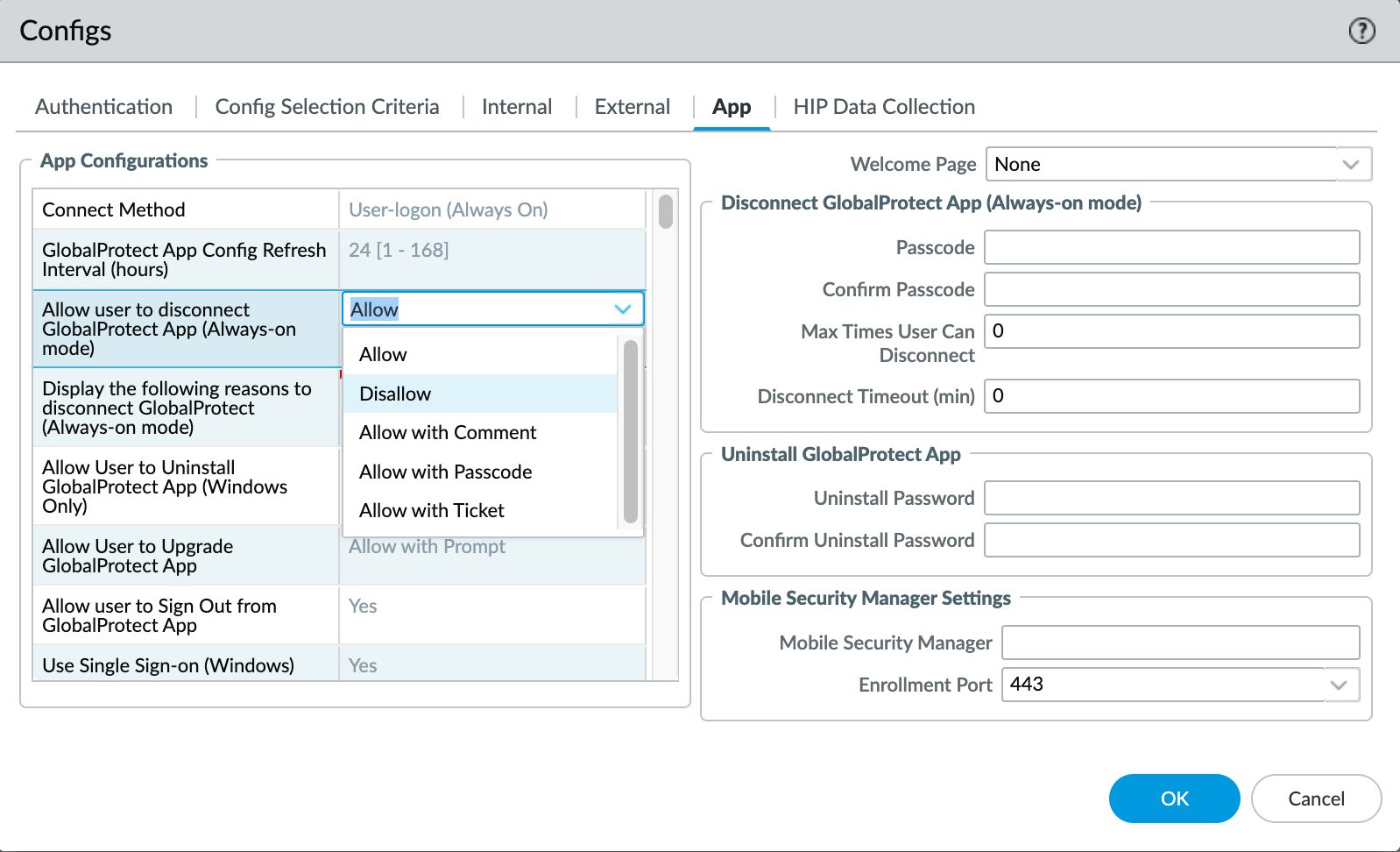Choose Disallow from the dropdown list
This screenshot has height=852, width=1400.
pos(480,394)
